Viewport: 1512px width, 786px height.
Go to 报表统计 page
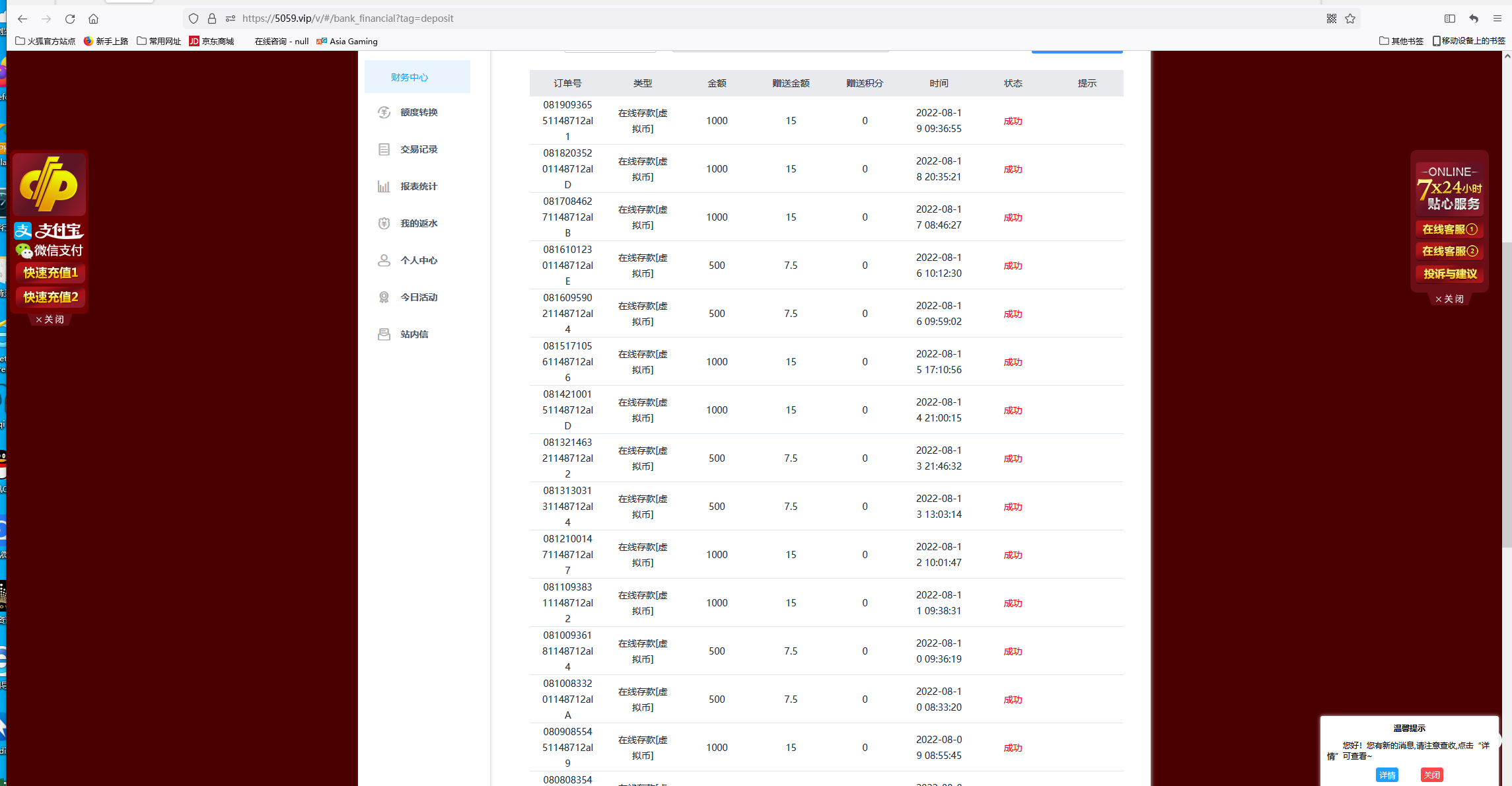418,186
